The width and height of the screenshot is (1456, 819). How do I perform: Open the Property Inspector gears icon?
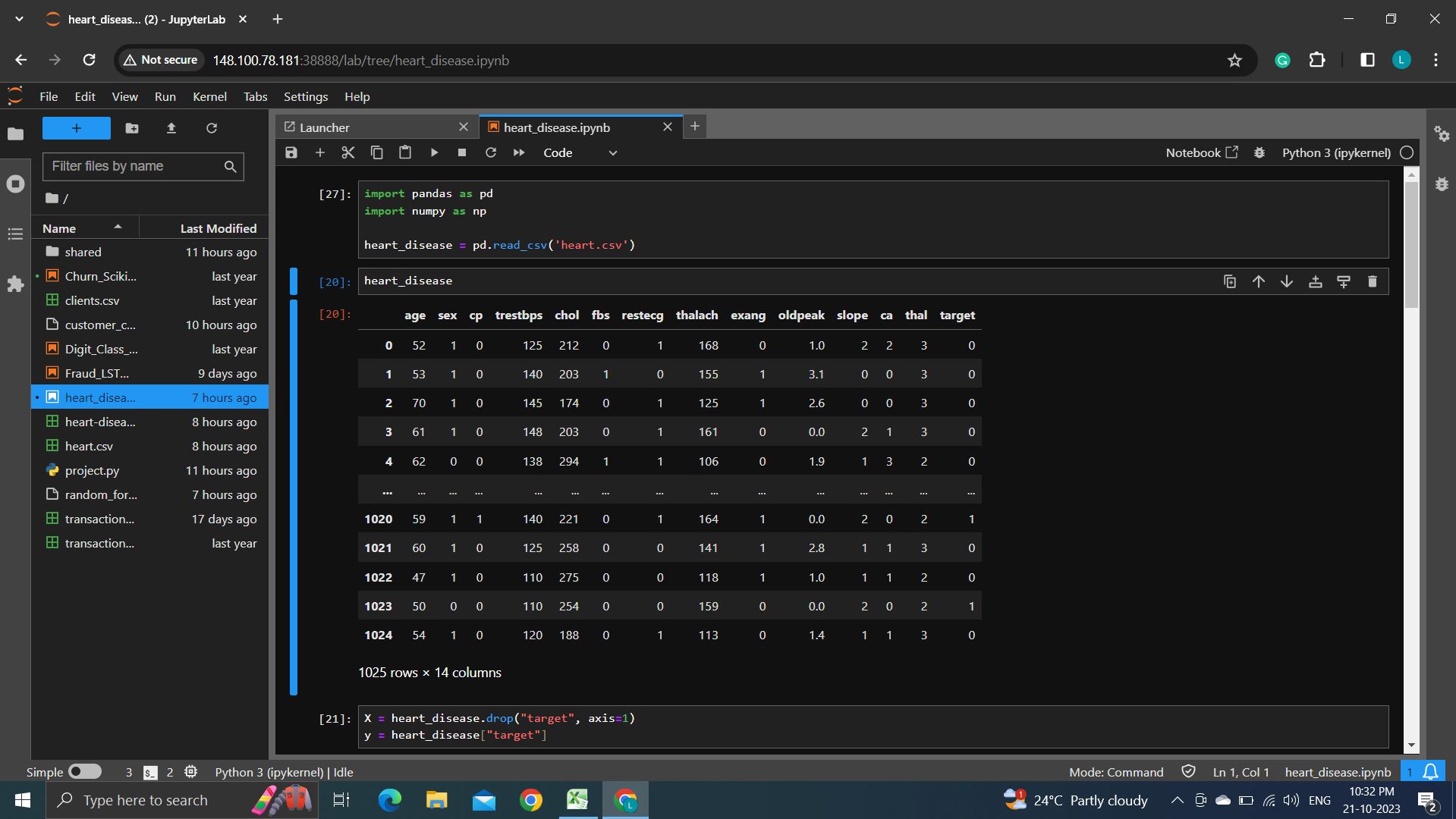[1442, 134]
